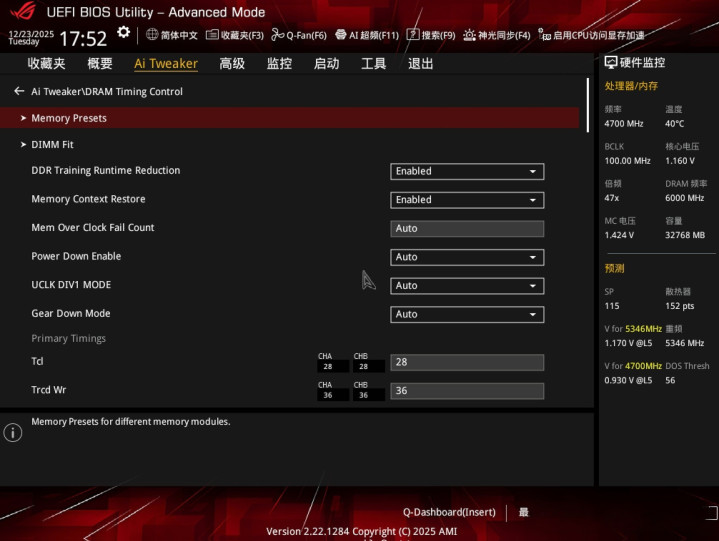Open Gear Down Mode dropdown
Screen dimensions: 719x541
(466, 314)
